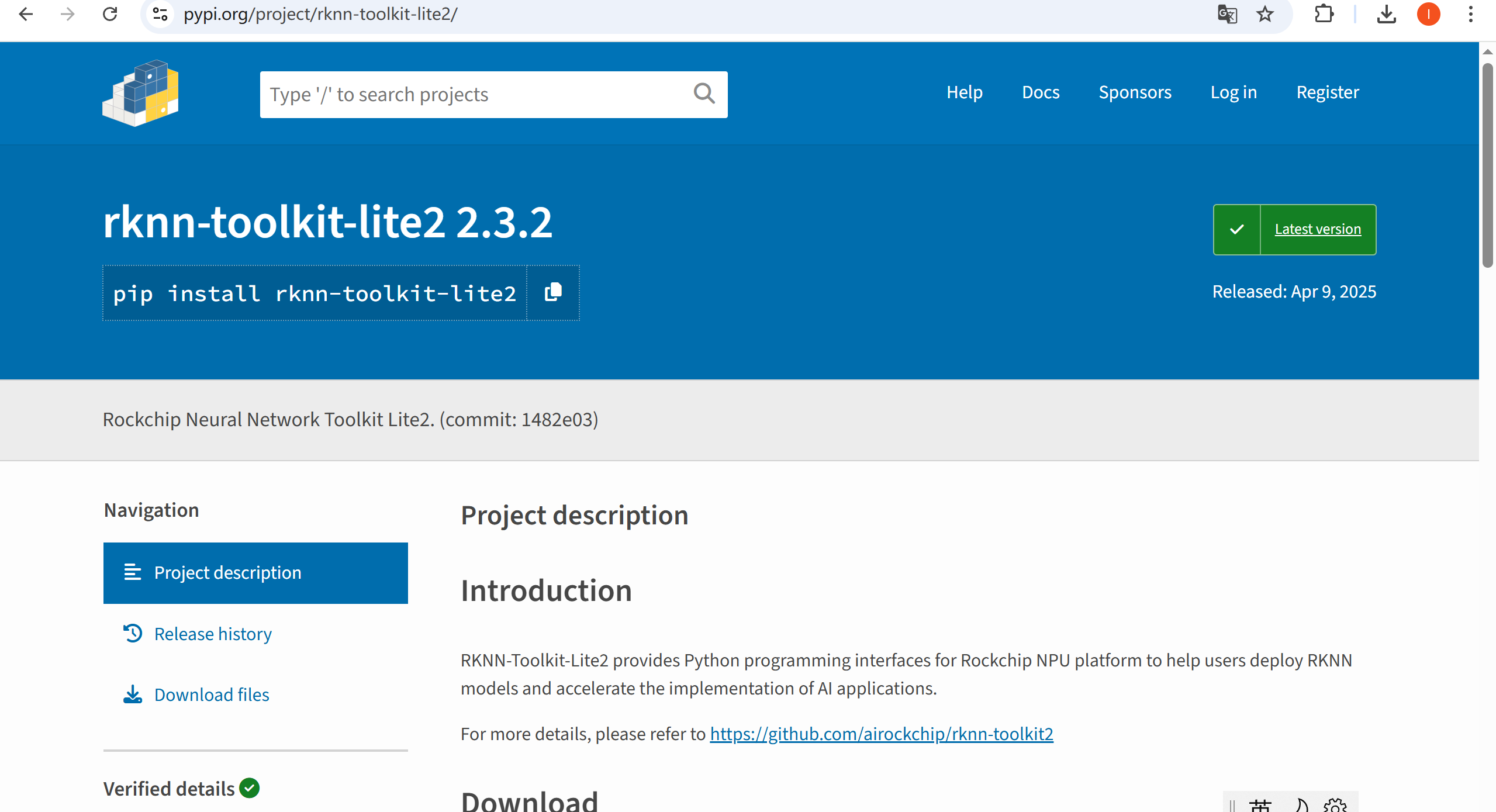Viewport: 1496px width, 812px height.
Task: Open the Docs link
Action: pyautogui.click(x=1041, y=92)
